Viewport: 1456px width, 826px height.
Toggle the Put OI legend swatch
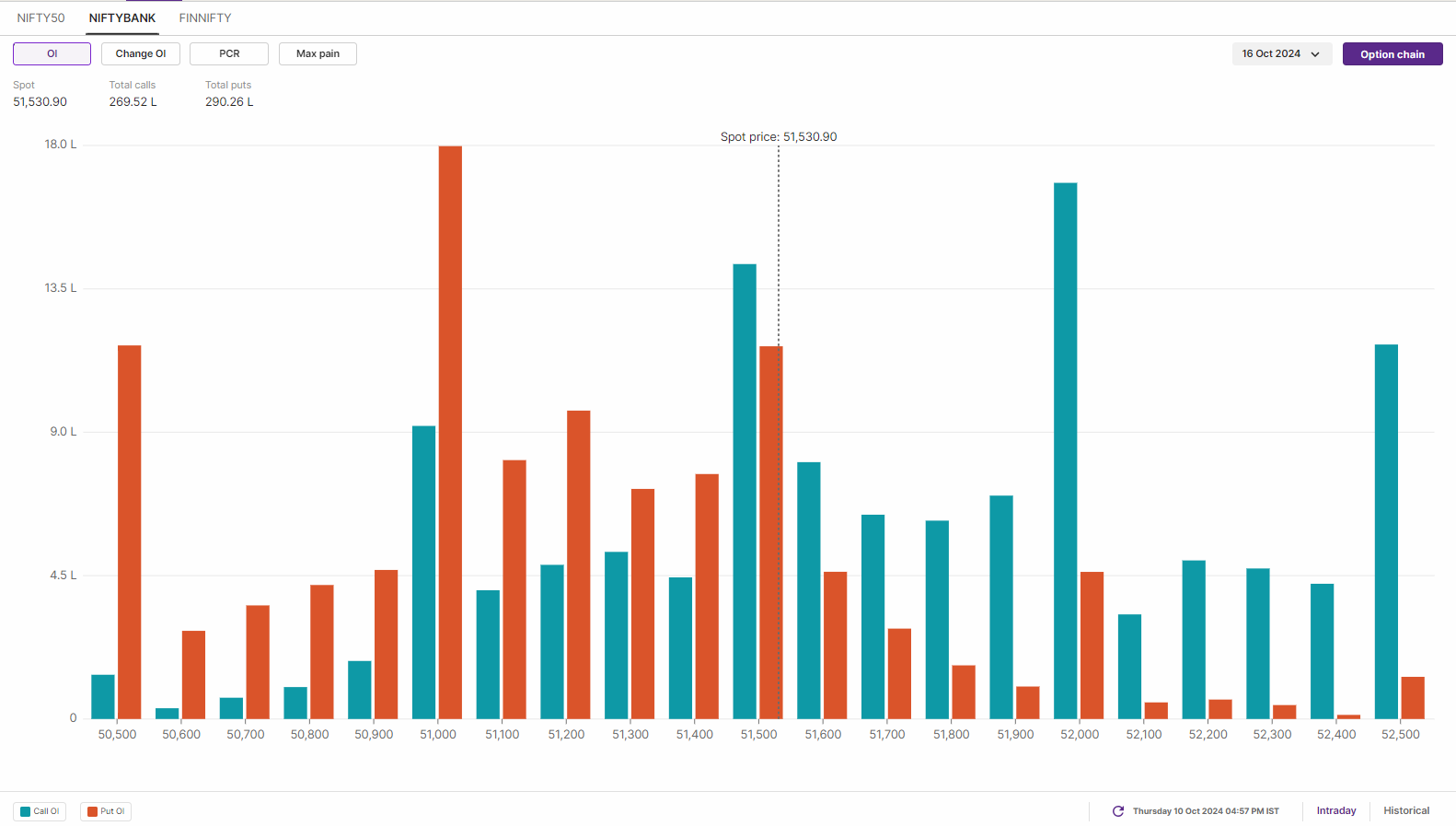pyautogui.click(x=106, y=811)
